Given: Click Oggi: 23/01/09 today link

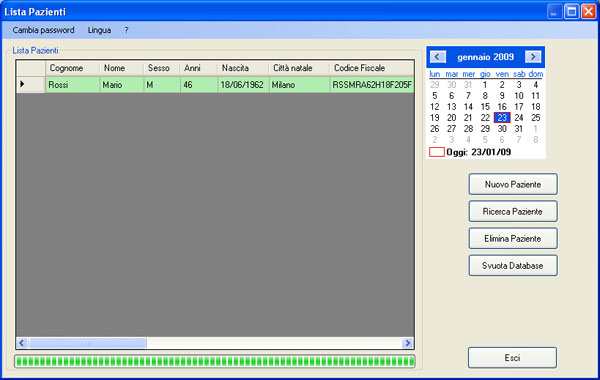Looking at the screenshot, I should pos(479,152).
